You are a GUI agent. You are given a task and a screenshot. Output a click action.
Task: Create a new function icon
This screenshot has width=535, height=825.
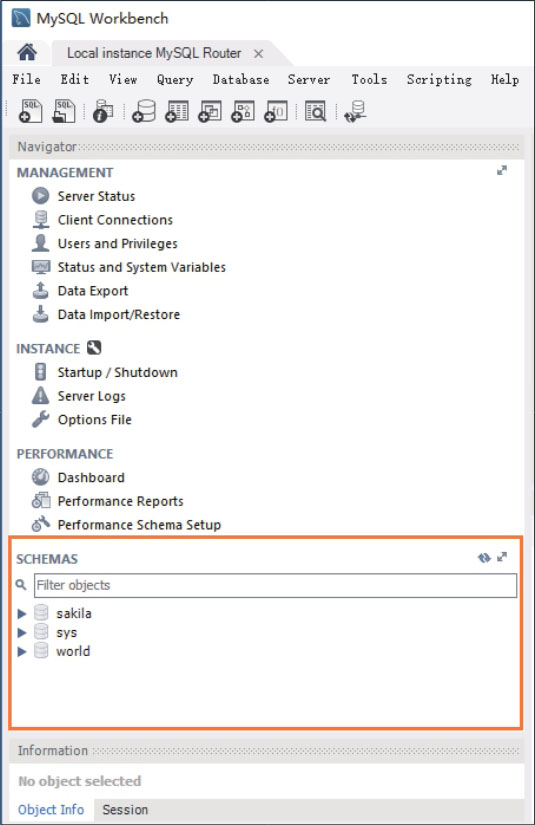276,111
